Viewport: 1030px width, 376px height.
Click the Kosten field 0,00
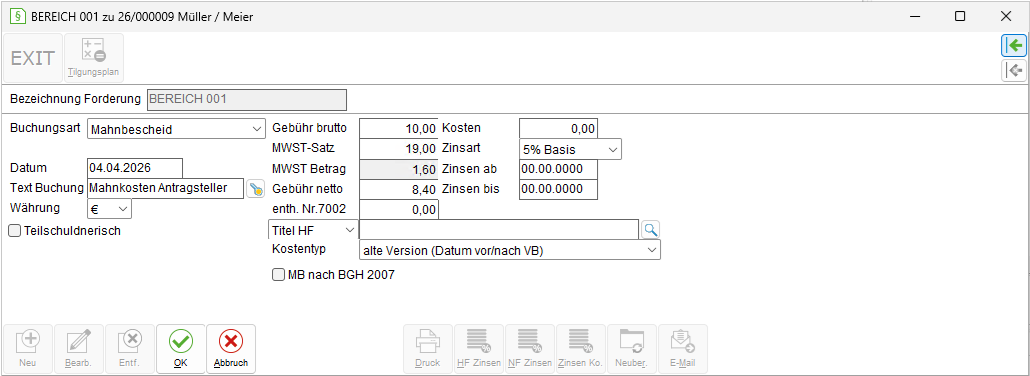pos(558,129)
